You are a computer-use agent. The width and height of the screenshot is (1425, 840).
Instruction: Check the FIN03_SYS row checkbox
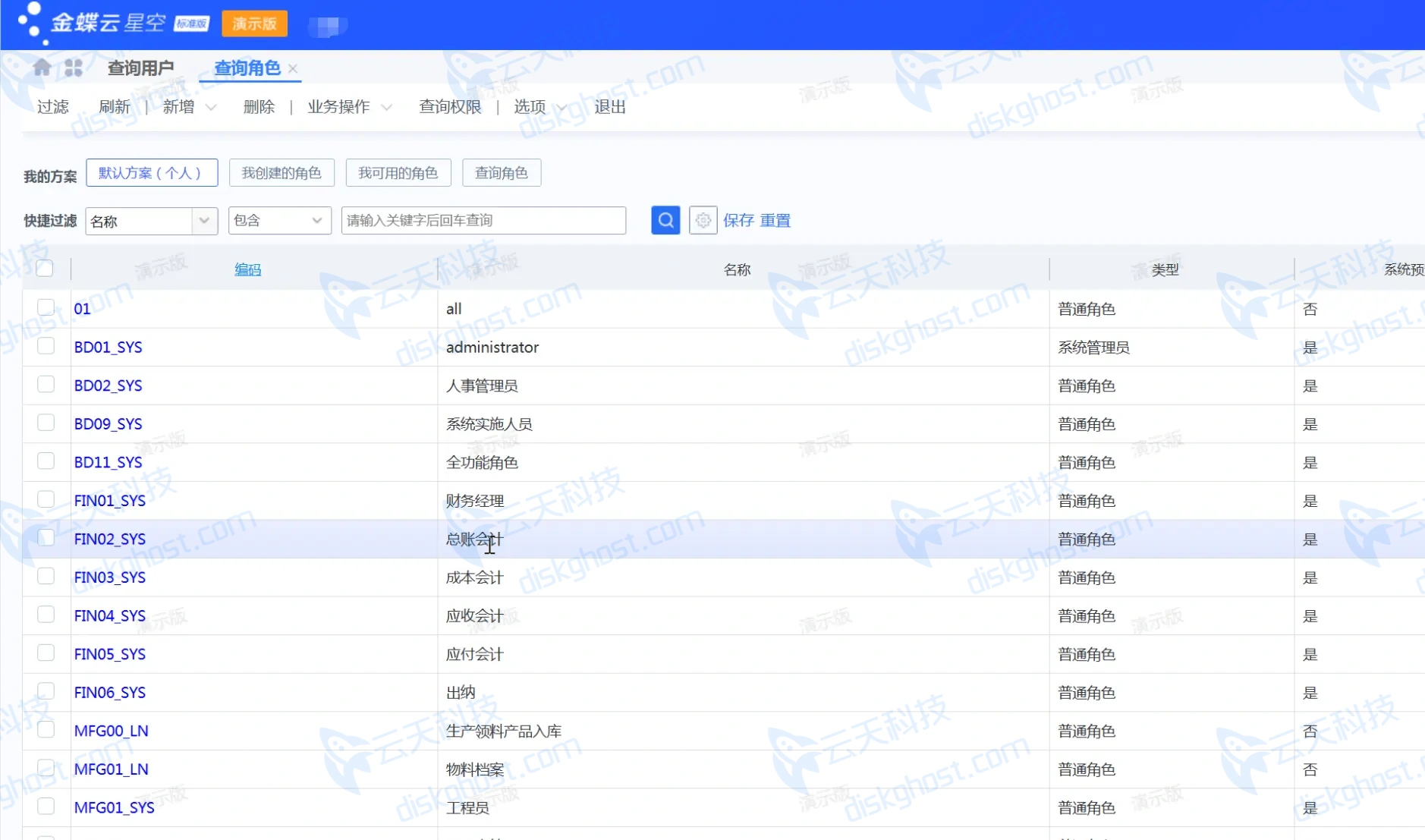click(46, 576)
